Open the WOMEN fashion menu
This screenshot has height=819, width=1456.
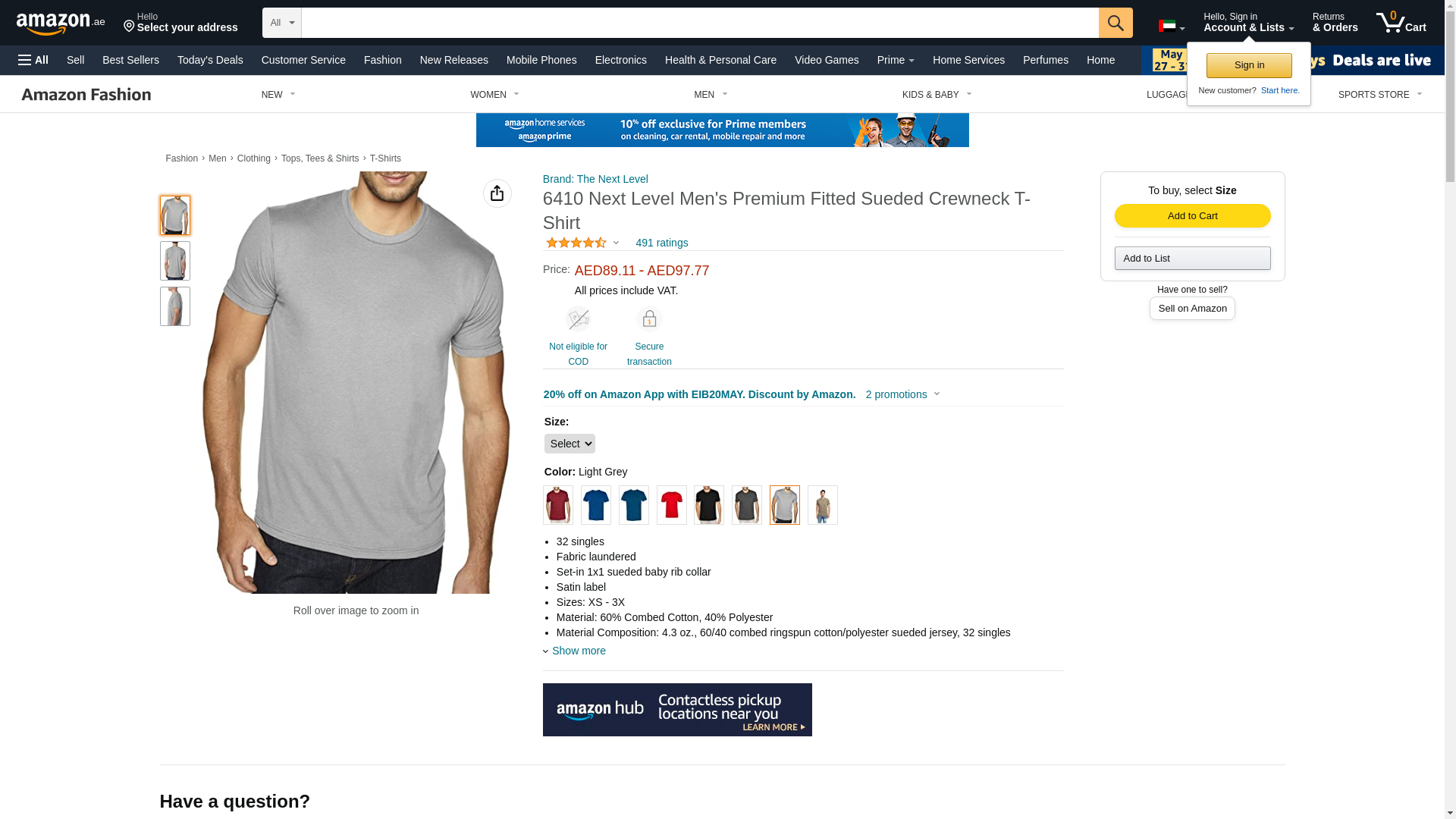pyautogui.click(x=494, y=95)
